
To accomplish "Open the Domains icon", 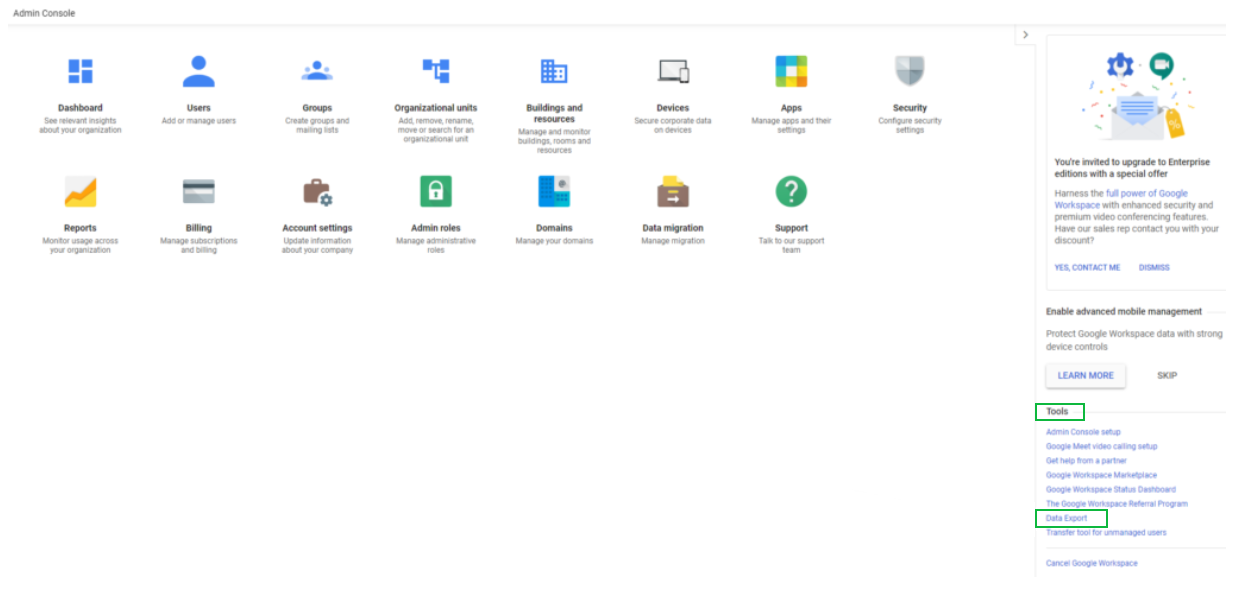I will click(x=554, y=191).
